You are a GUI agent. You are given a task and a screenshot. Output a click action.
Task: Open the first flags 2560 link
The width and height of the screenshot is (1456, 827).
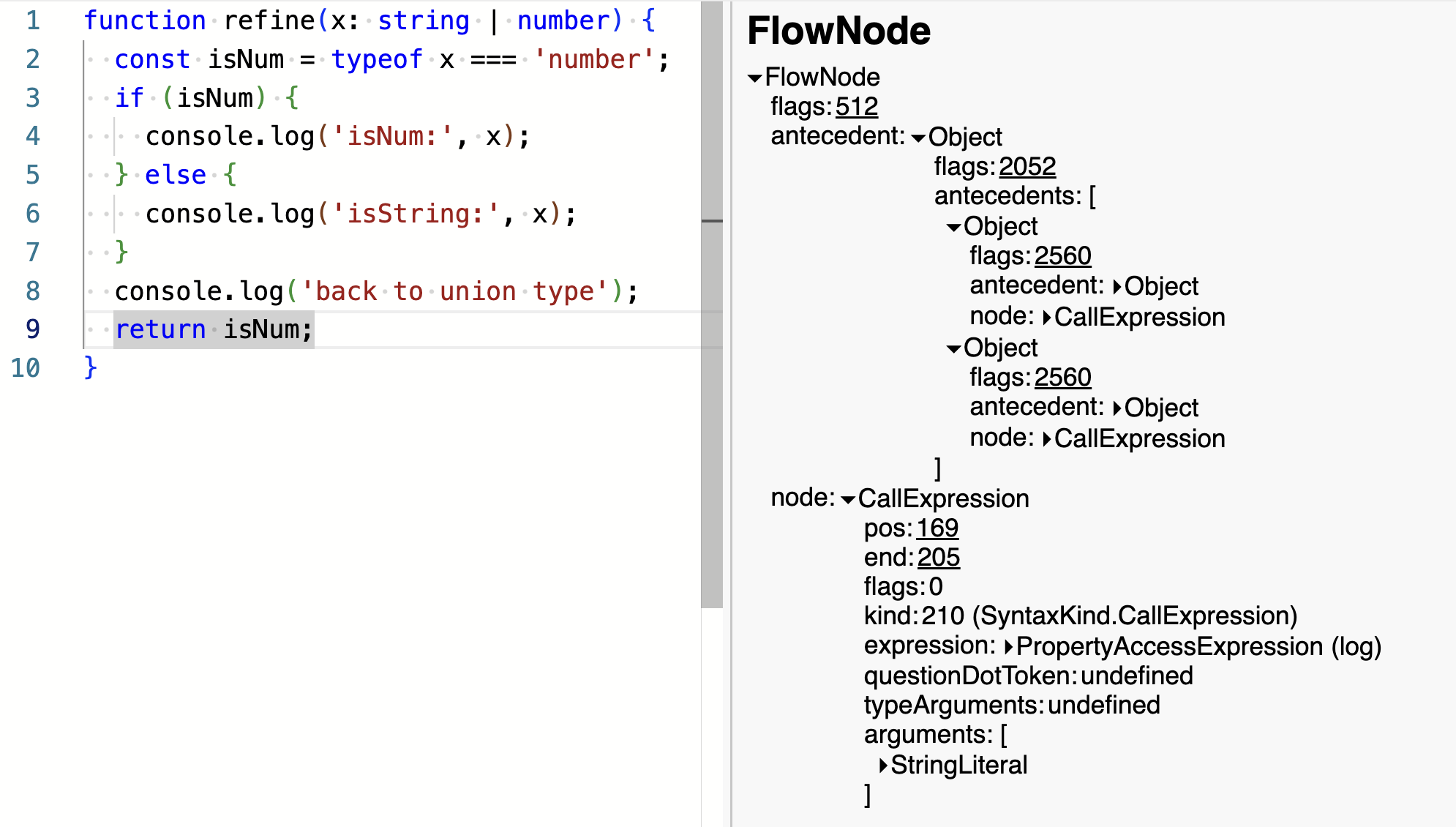click(1062, 256)
